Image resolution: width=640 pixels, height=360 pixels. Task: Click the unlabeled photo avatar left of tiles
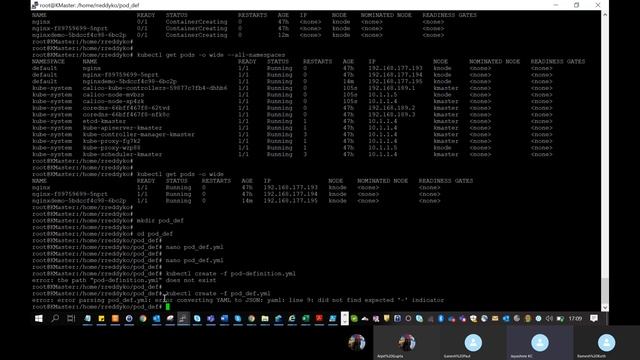click(356, 342)
